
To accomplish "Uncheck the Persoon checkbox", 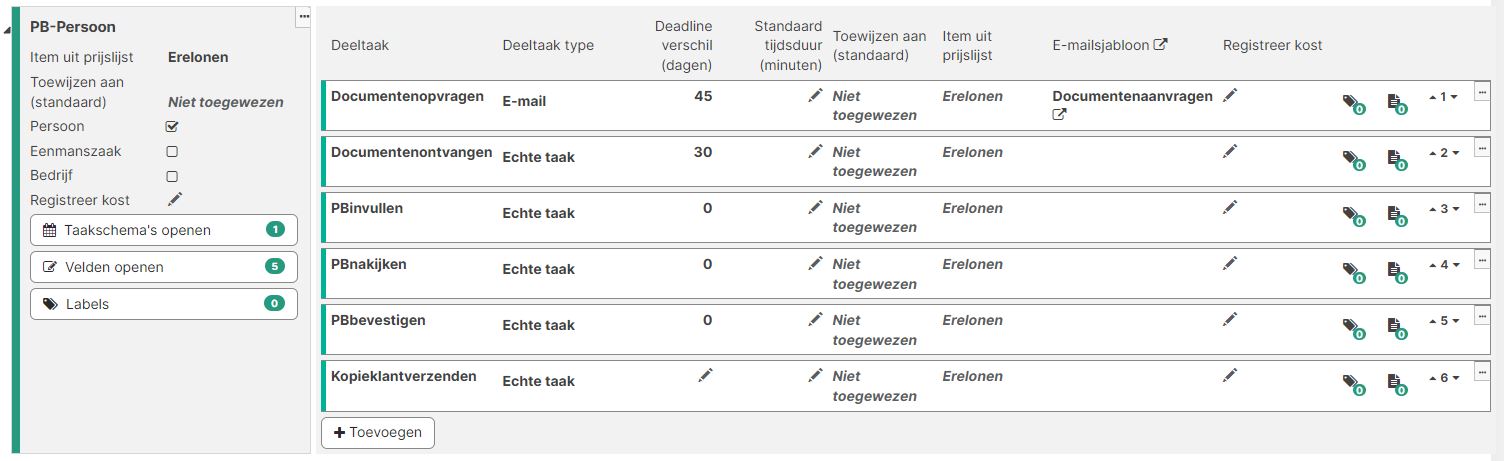I will coord(172,127).
